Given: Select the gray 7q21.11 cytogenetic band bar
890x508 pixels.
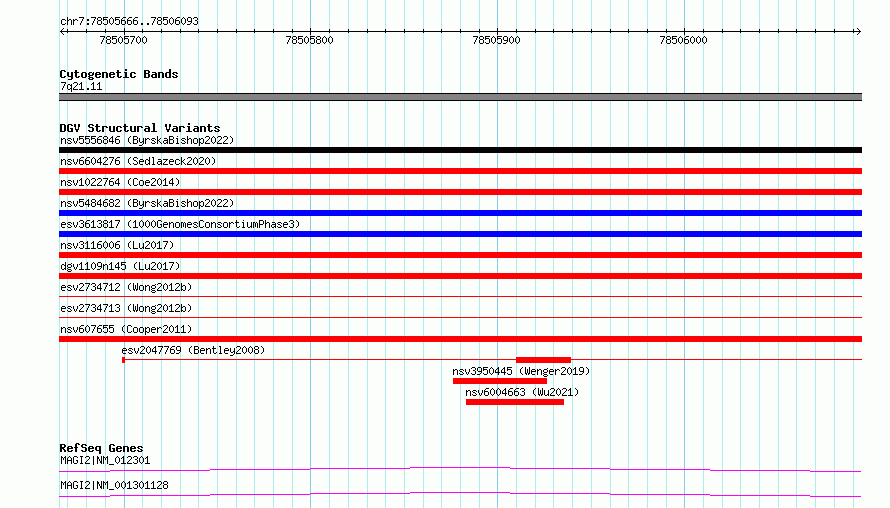Looking at the screenshot, I should pyautogui.click(x=460, y=97).
